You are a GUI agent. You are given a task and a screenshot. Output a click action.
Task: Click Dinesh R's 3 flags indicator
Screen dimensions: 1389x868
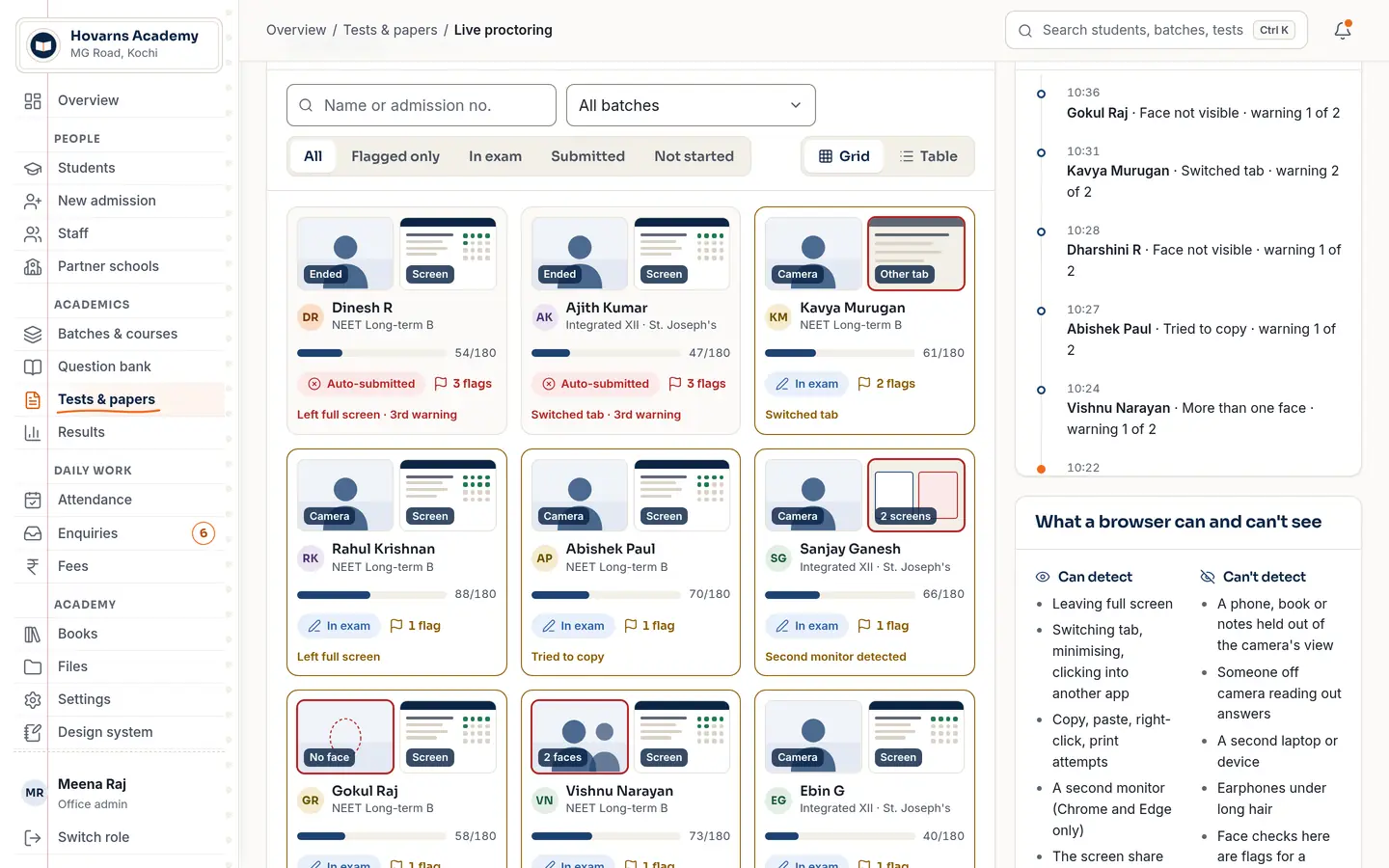coord(463,384)
